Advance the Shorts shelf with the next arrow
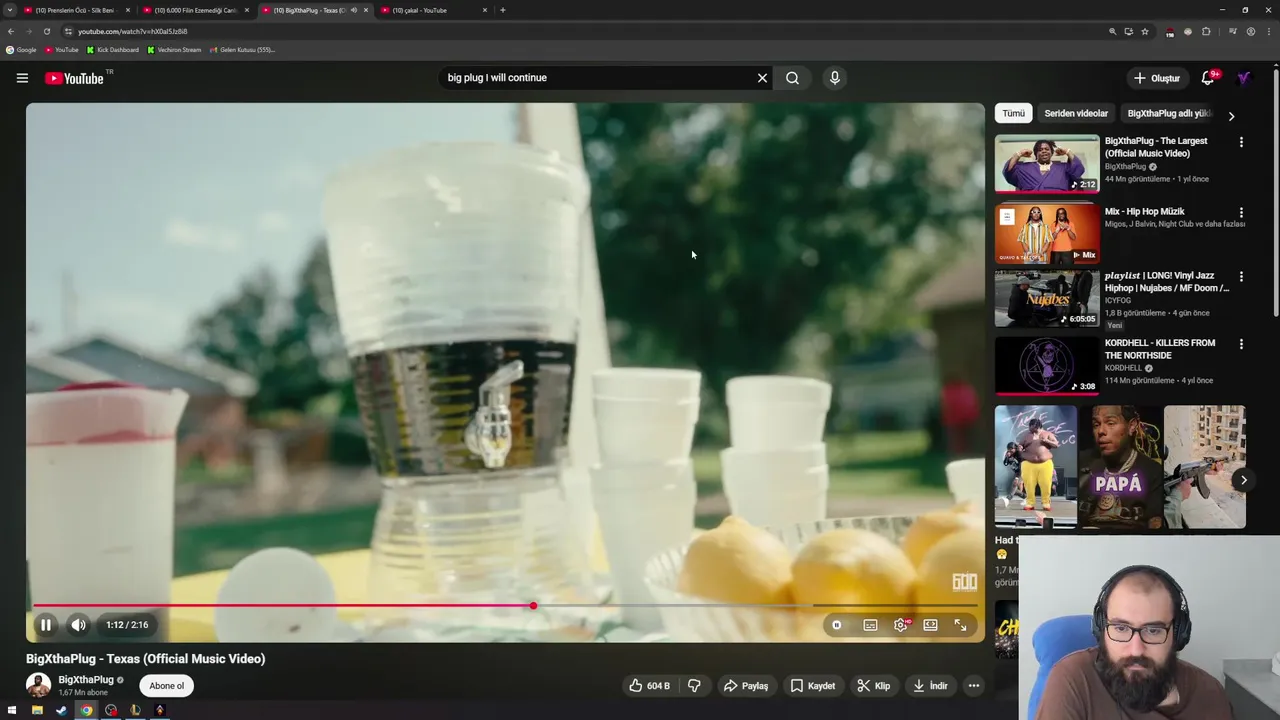This screenshot has width=1280, height=720. (x=1243, y=480)
